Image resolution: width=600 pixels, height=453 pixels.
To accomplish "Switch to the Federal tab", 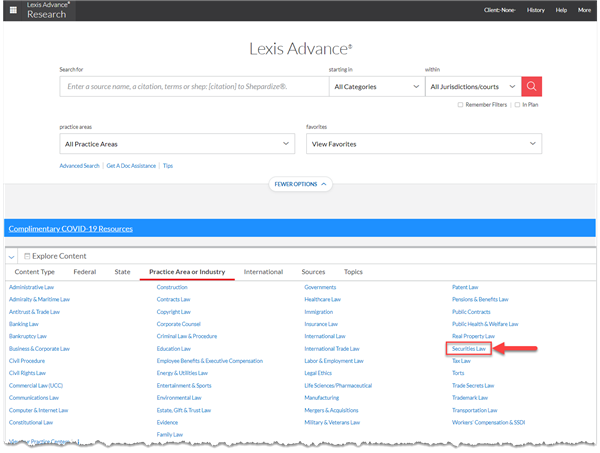I will [85, 272].
